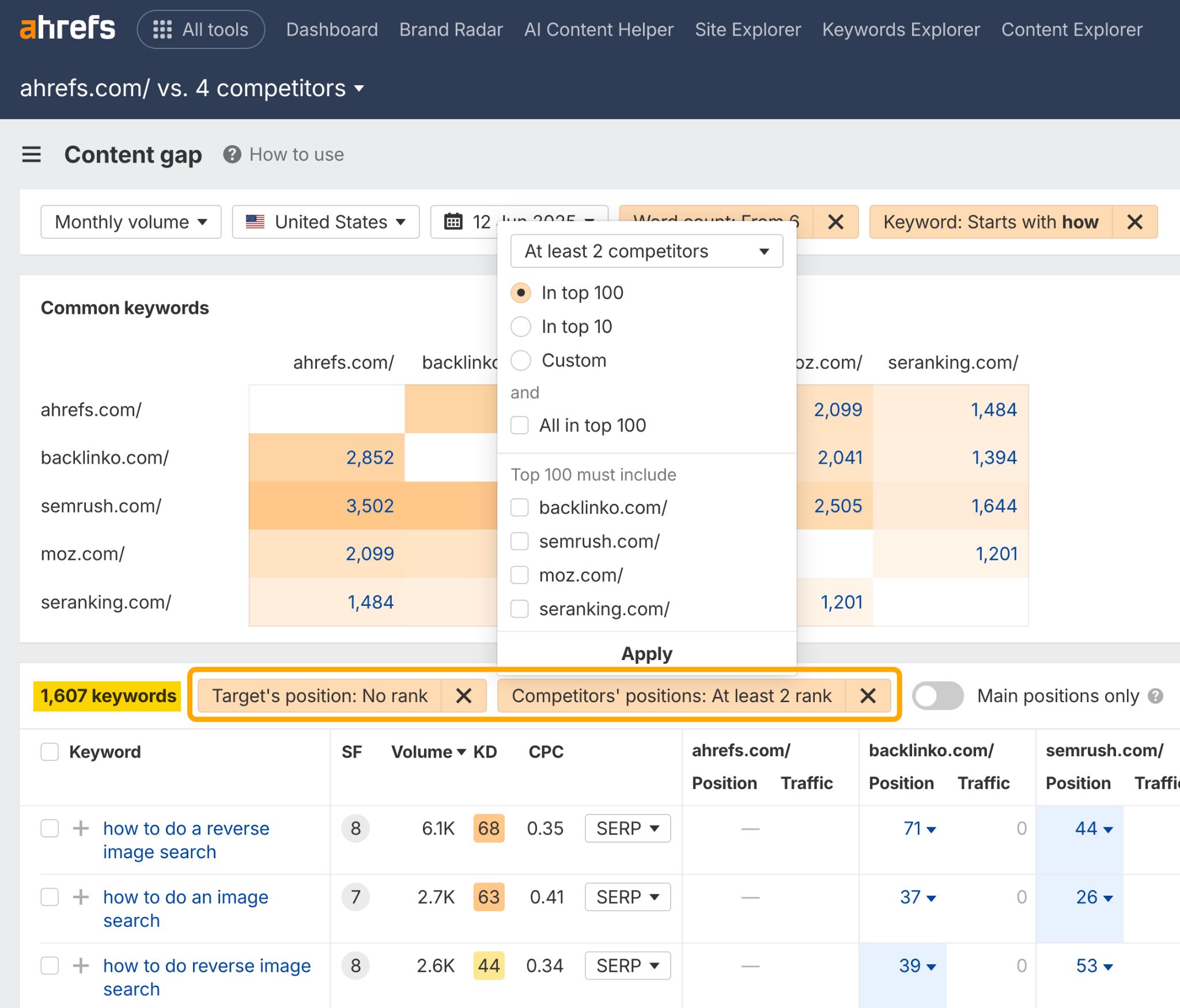Open the calendar icon in the date filter
Screen dimensions: 1180x1008
[455, 222]
